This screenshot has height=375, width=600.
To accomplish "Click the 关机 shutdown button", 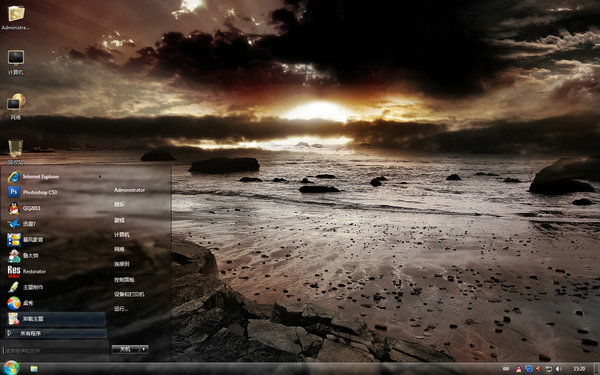I will [126, 349].
